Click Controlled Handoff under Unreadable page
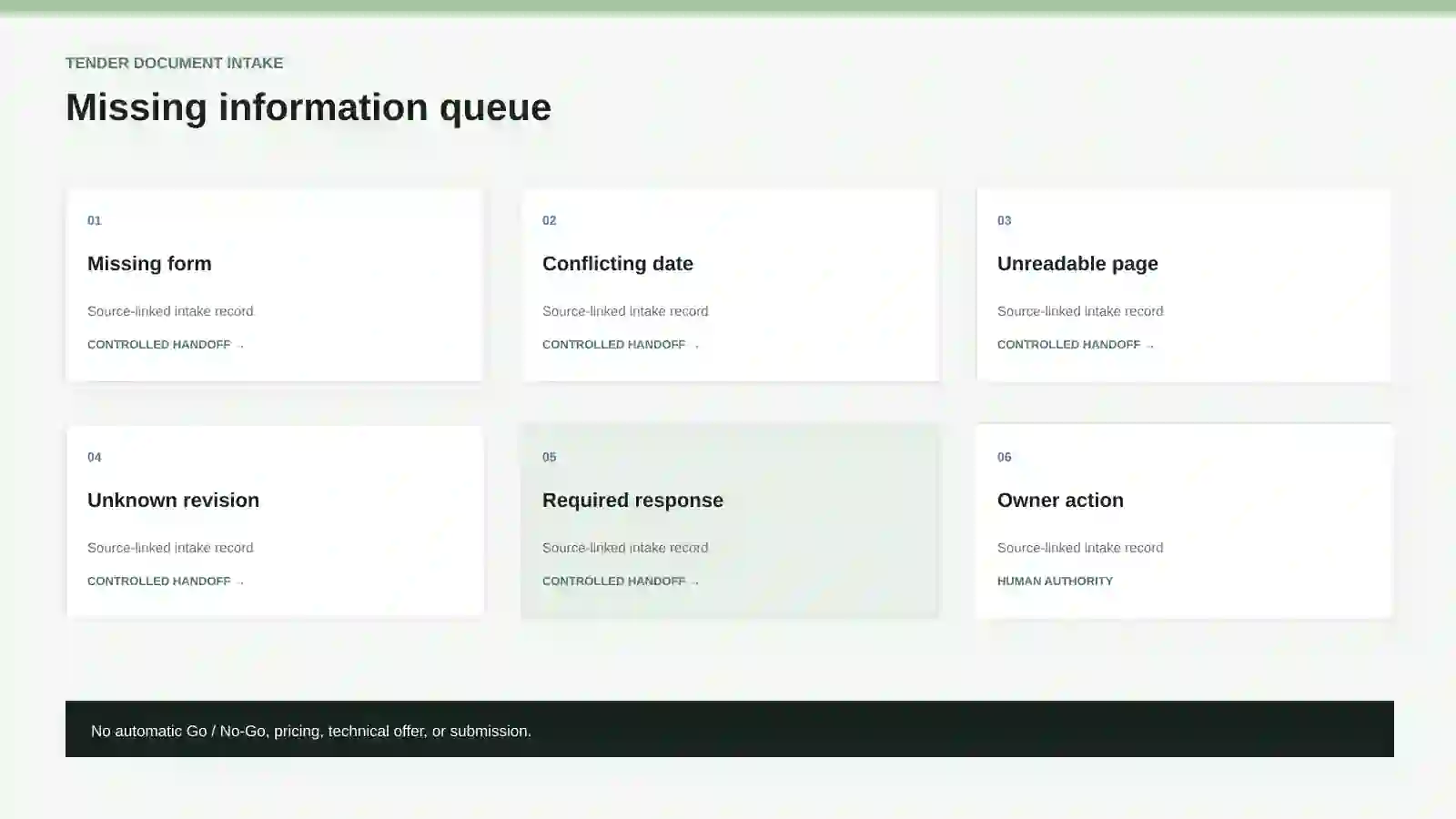Image resolution: width=1456 pixels, height=819 pixels. 1076,345
